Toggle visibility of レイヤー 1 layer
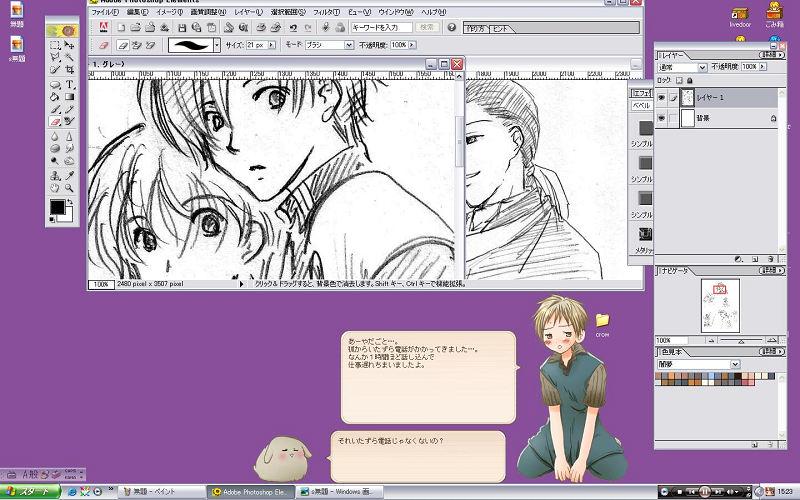This screenshot has width=800, height=500. [x=662, y=97]
